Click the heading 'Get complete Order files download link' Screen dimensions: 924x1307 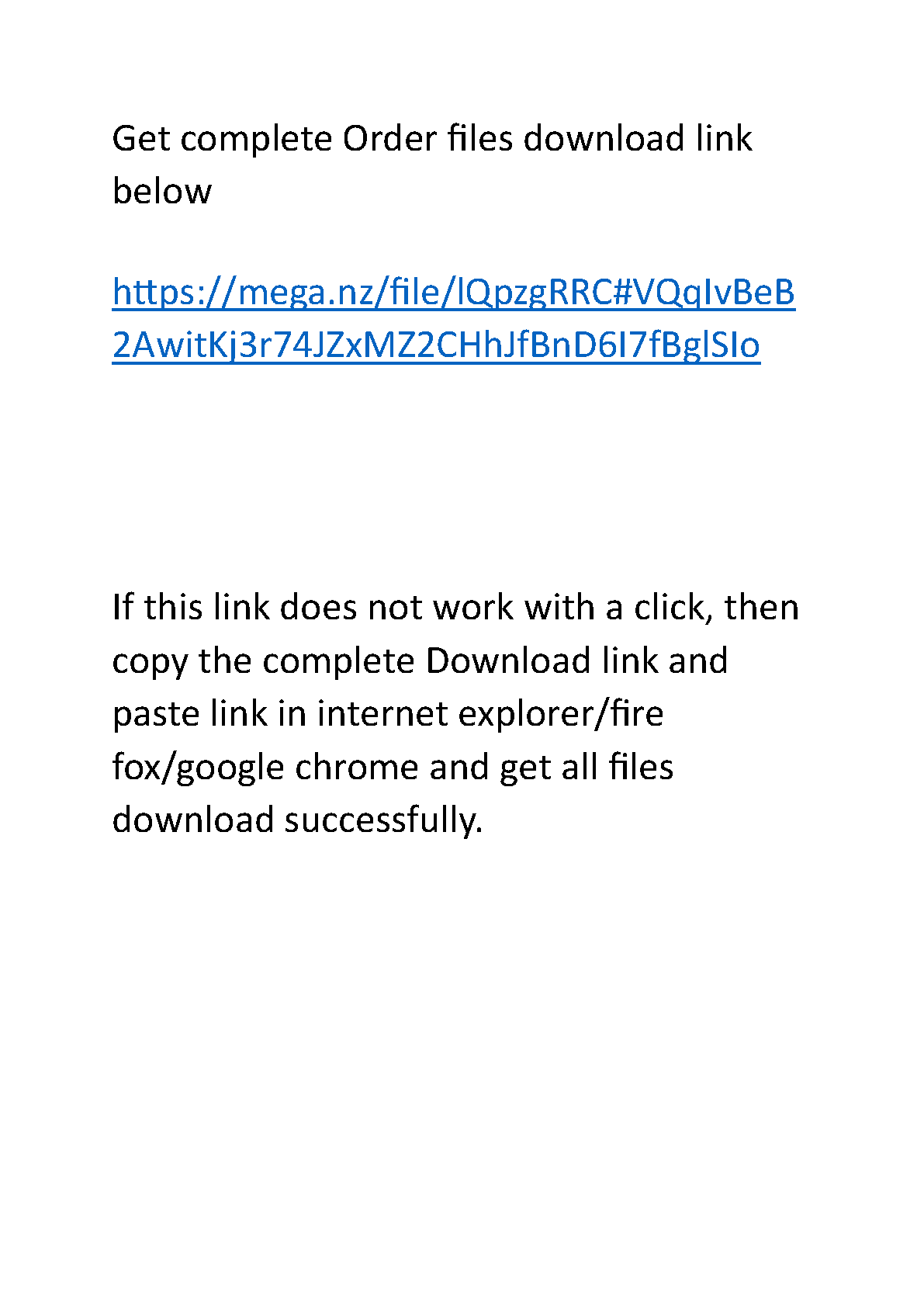pos(432,139)
